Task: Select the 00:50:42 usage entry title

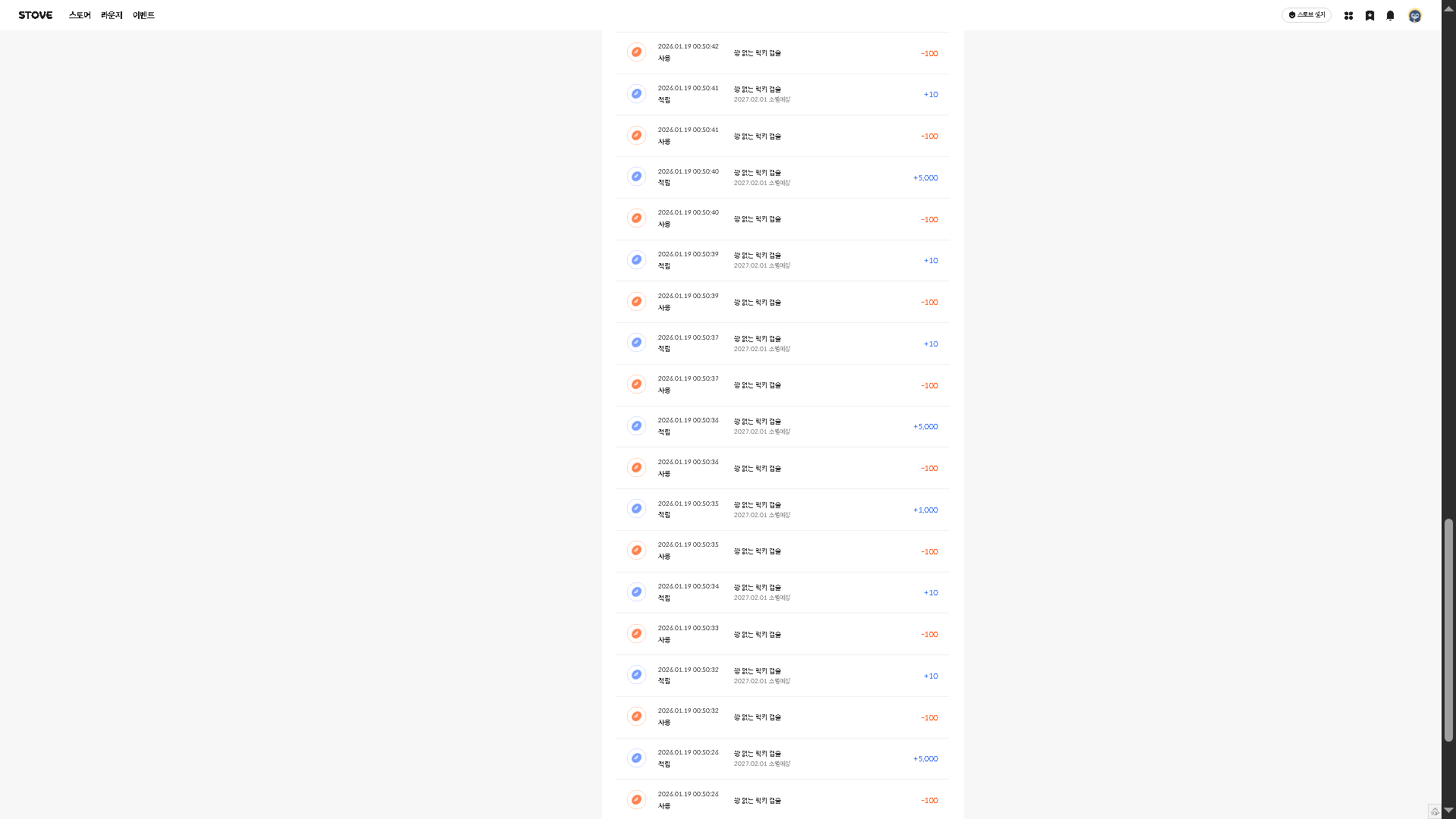Action: click(x=757, y=53)
